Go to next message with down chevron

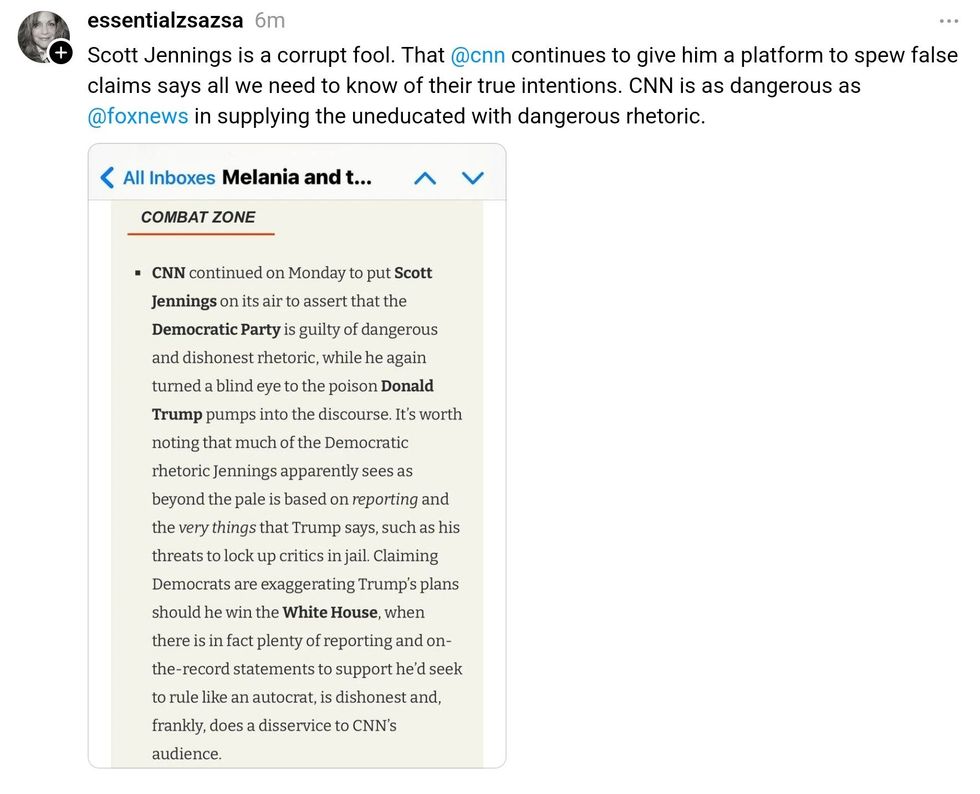[472, 178]
